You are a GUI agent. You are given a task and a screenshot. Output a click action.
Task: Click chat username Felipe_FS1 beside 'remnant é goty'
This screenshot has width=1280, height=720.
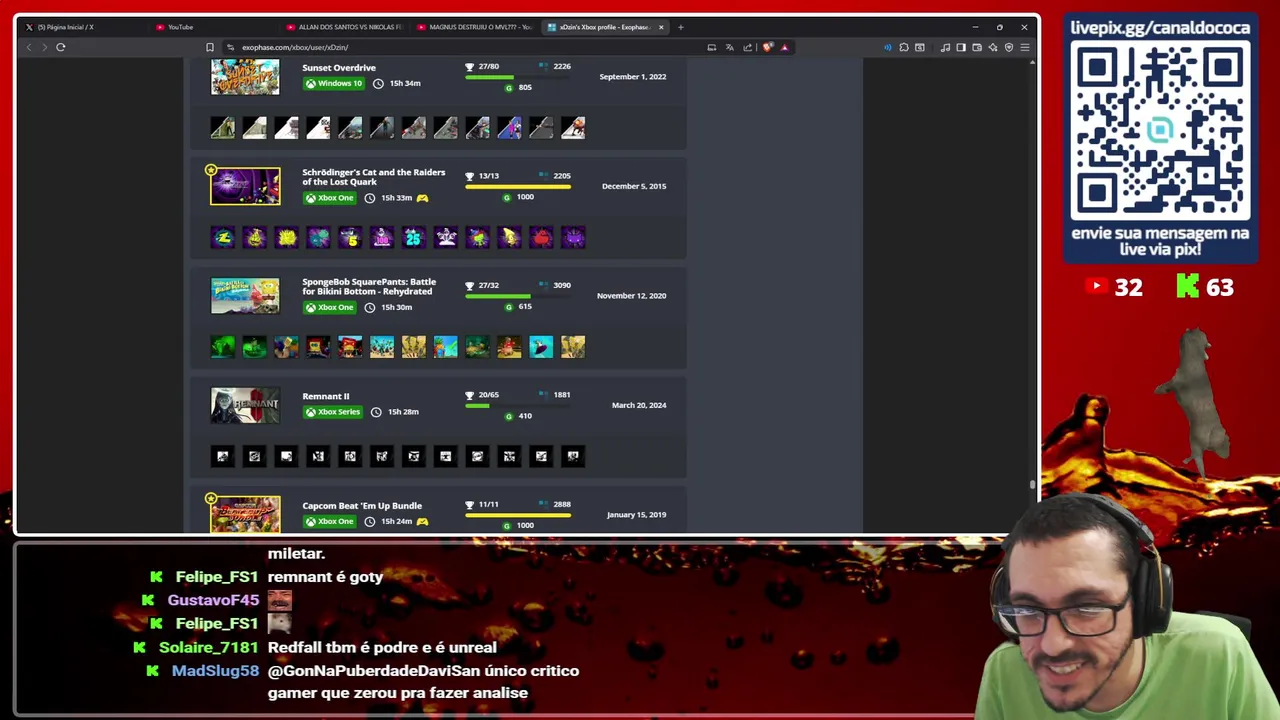click(217, 577)
